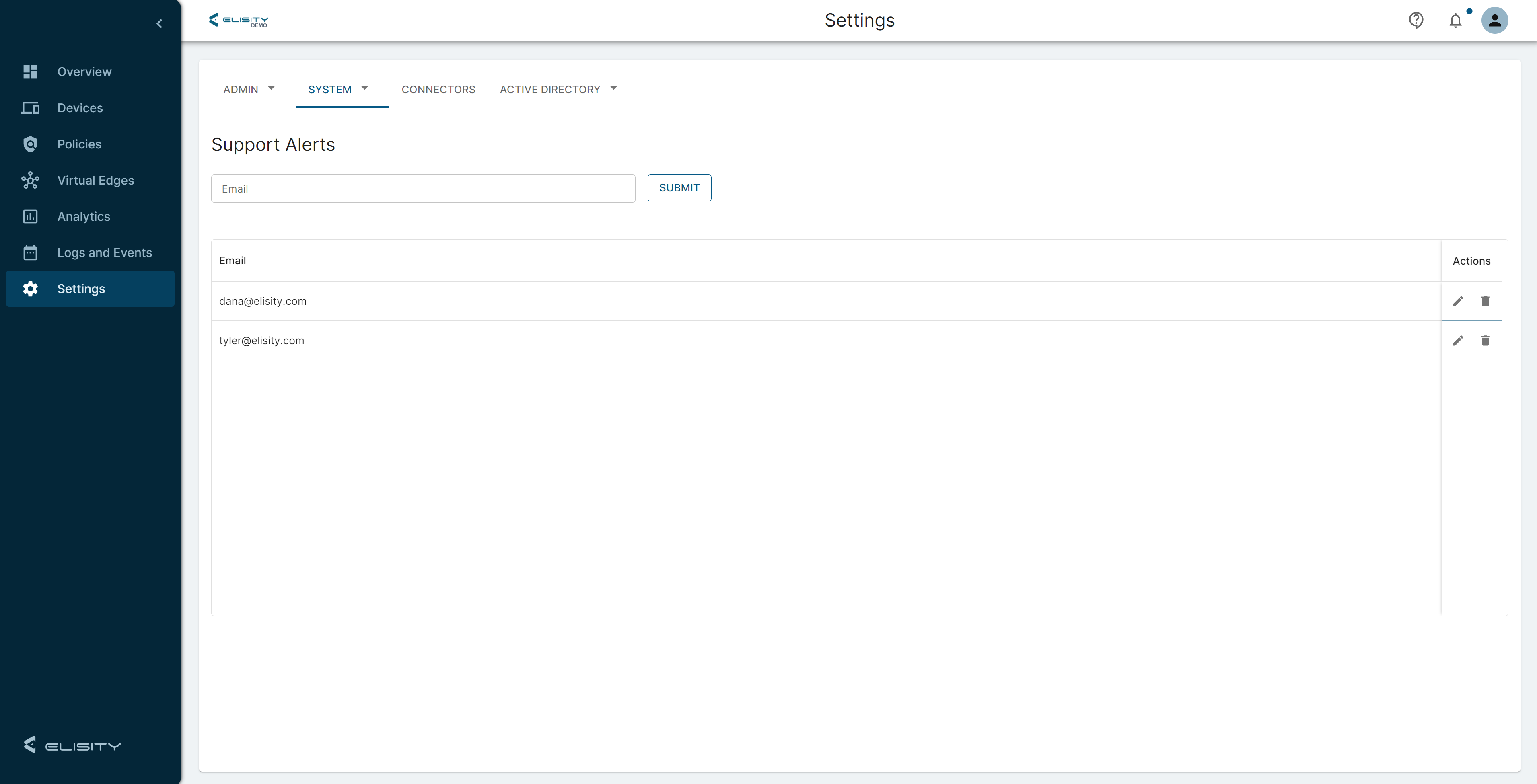Collapse the left sidebar with the chevron
Screen dimensions: 1537x784
click(x=159, y=23)
